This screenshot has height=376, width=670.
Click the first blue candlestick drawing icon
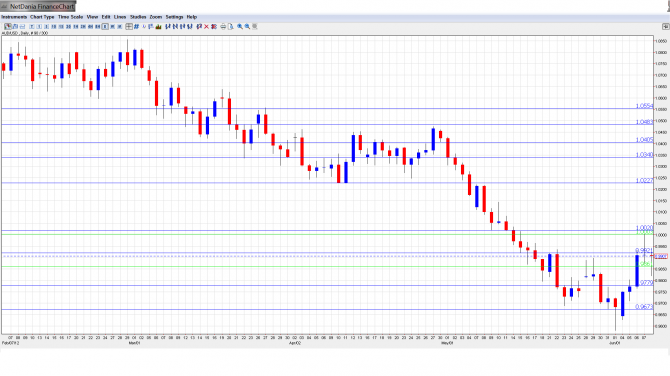168,26
